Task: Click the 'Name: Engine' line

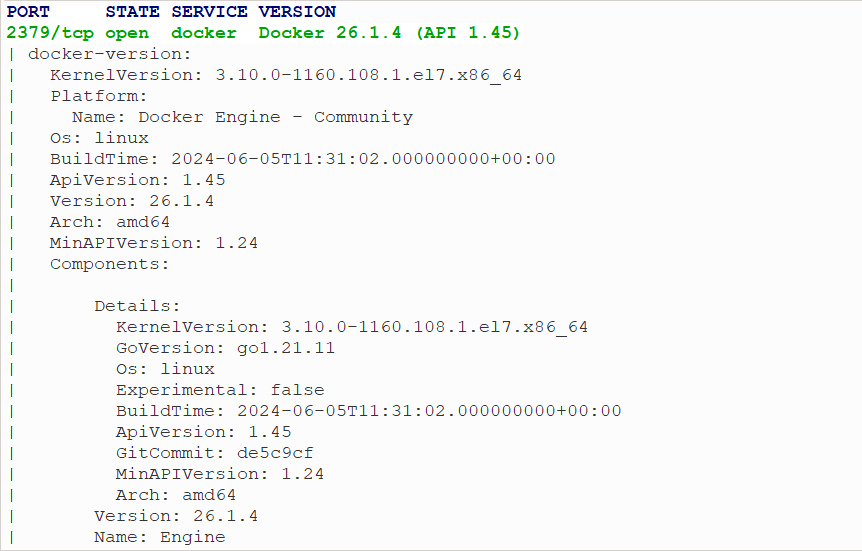Action: pos(160,537)
